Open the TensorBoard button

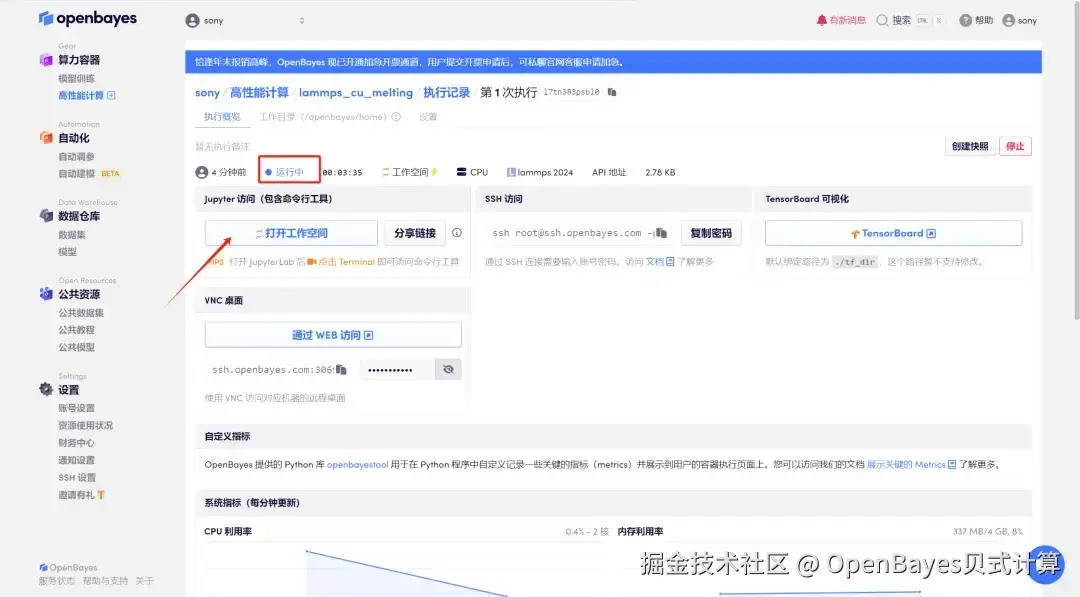[893, 233]
